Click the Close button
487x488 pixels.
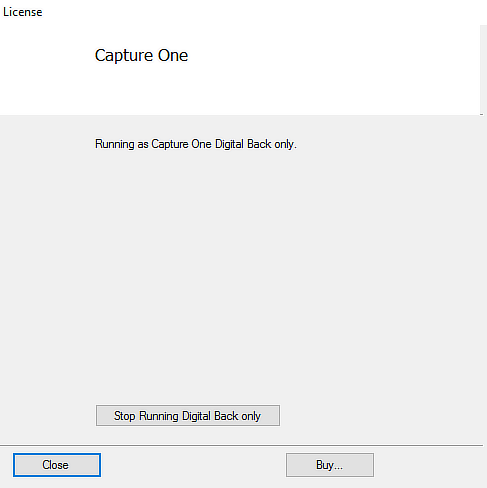(x=57, y=465)
